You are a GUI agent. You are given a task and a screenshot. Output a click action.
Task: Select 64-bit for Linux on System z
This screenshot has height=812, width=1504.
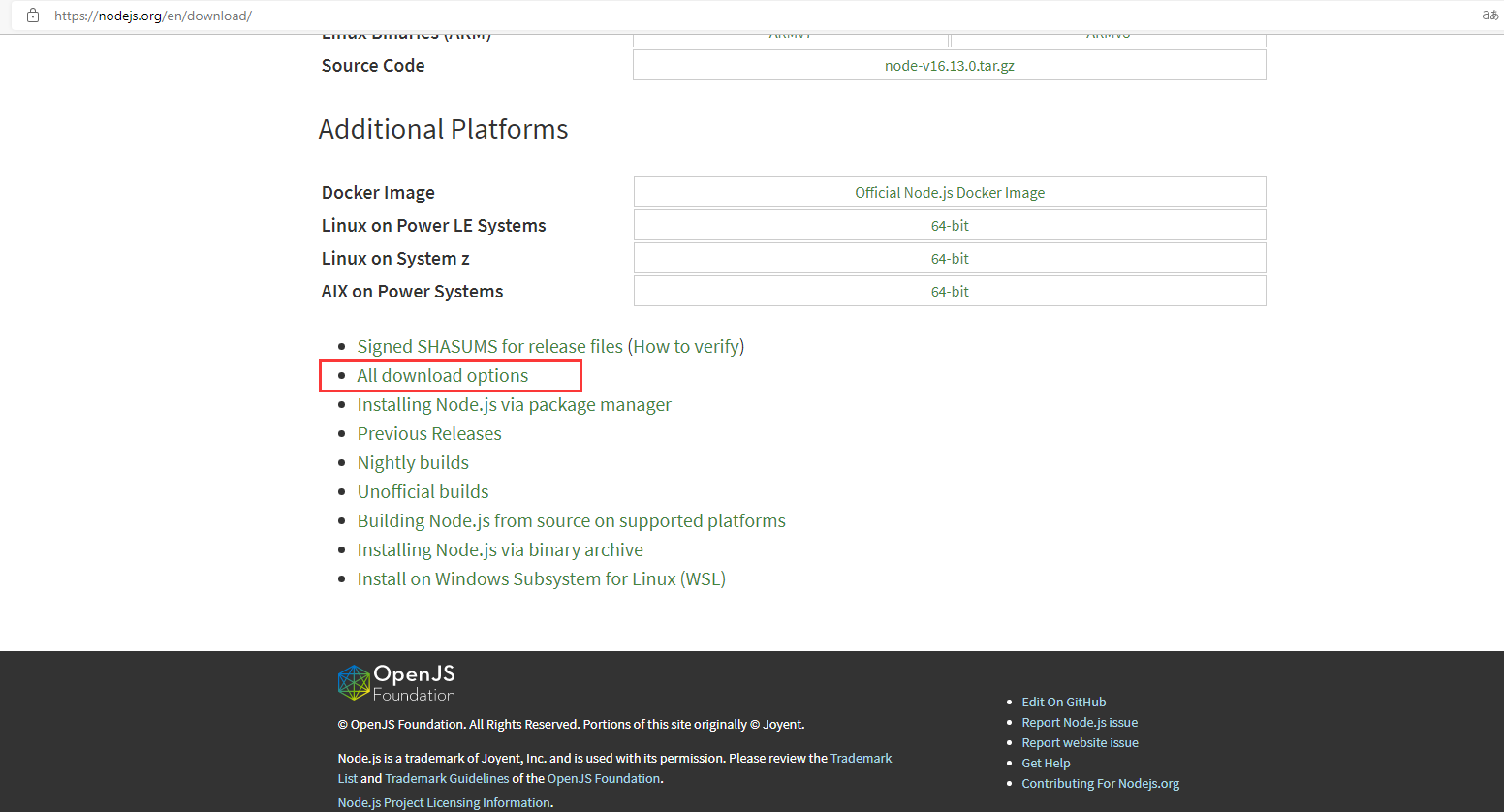(x=950, y=259)
